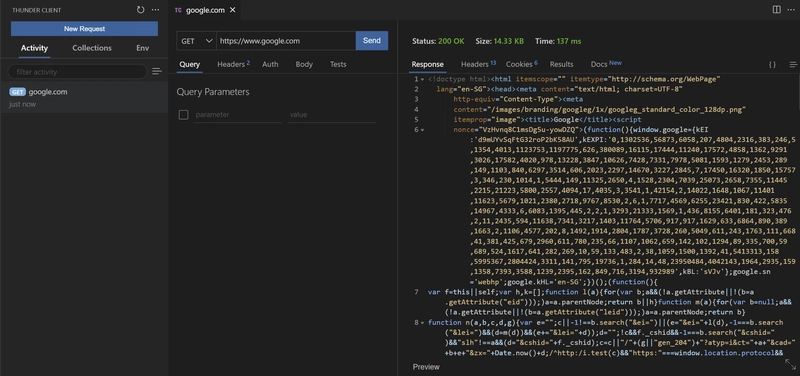Click line number 7 in response

point(416,292)
